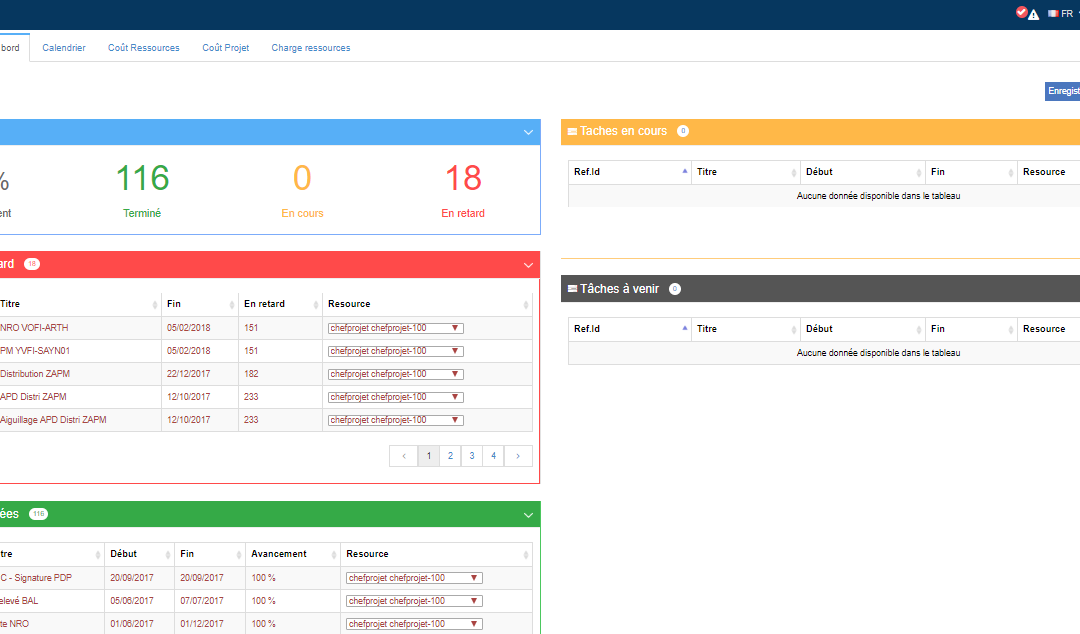The width and height of the screenshot is (1080, 634).
Task: Switch to the Calendrier tab
Action: (64, 48)
